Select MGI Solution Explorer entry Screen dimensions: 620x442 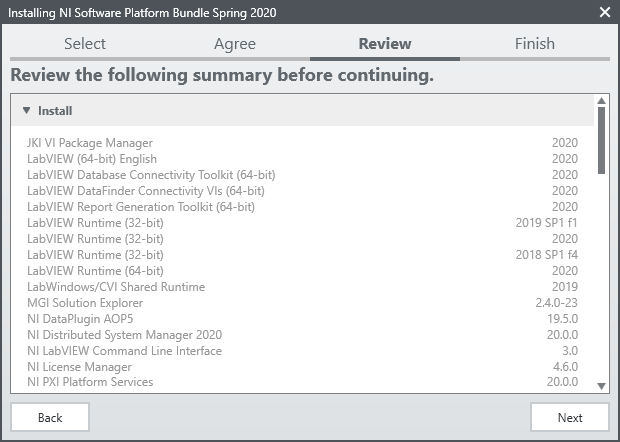302,303
